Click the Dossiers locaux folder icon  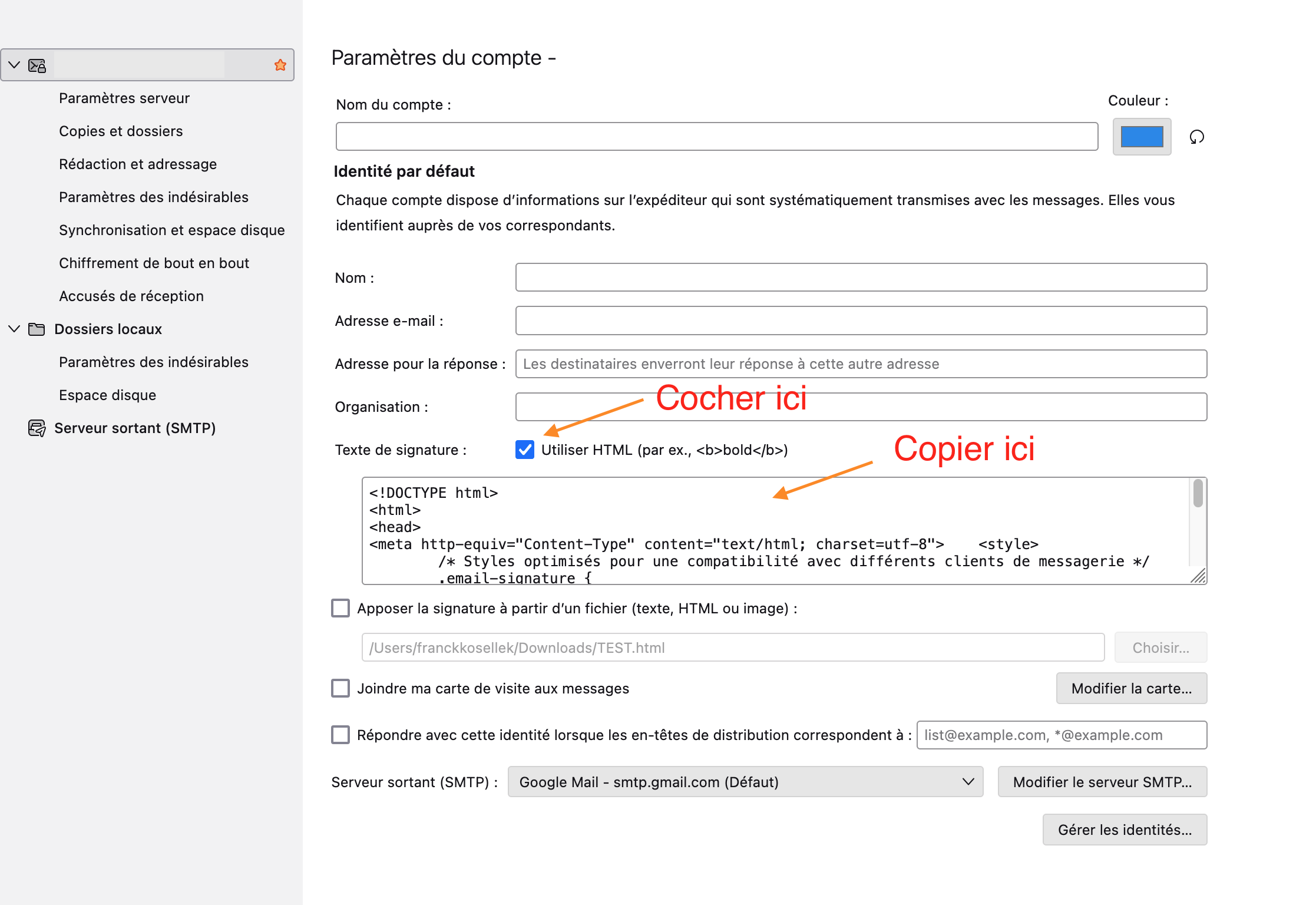coord(37,329)
